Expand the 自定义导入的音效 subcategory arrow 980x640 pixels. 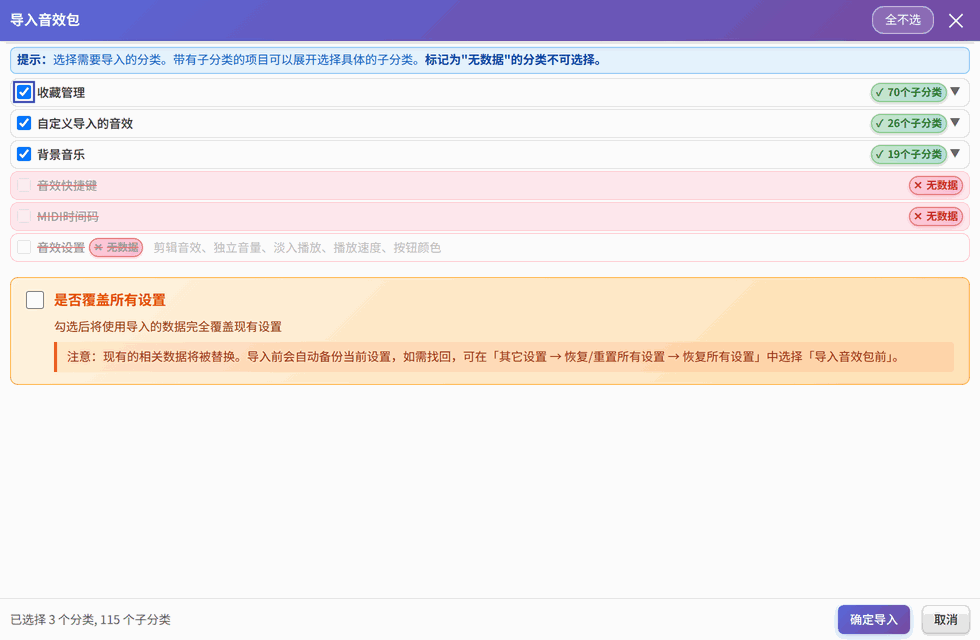pos(955,123)
